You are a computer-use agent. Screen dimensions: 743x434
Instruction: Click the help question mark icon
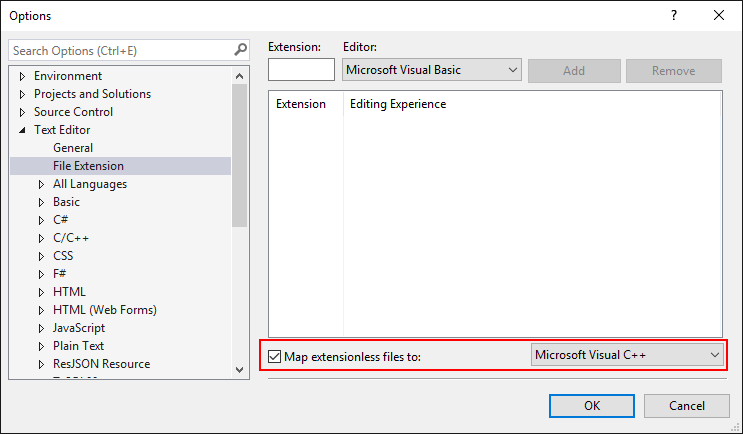[673, 15]
